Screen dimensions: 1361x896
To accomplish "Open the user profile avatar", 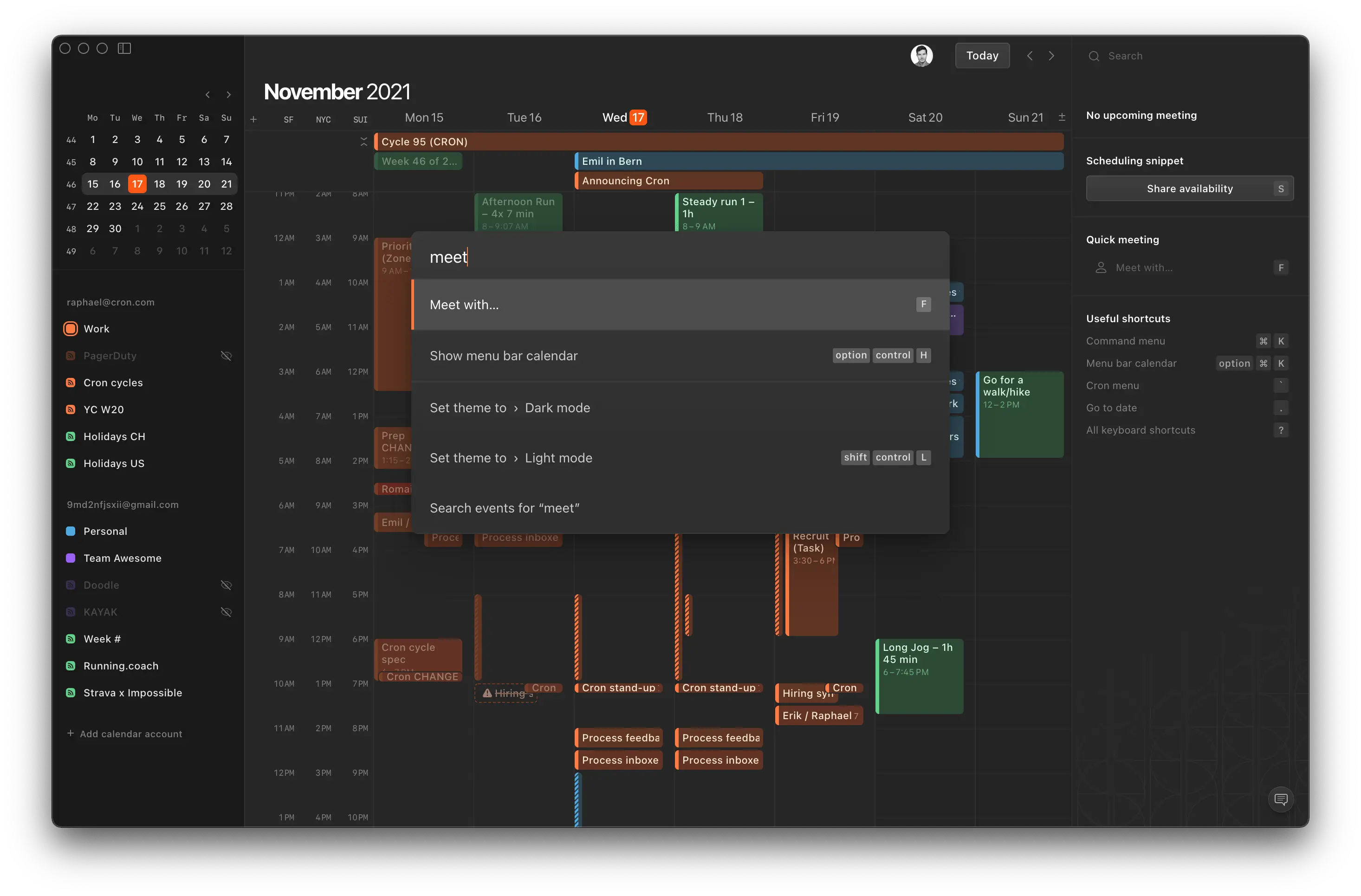I will [921, 55].
